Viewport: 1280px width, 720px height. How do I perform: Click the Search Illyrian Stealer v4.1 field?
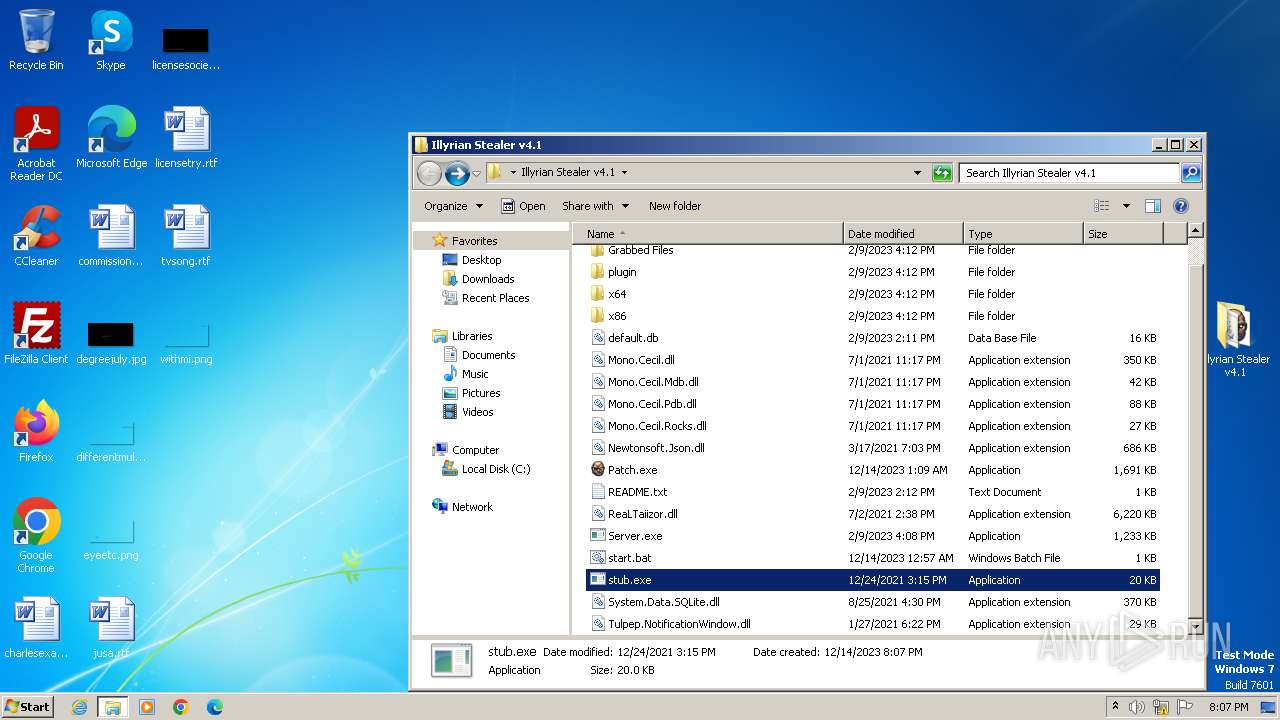pos(1069,173)
